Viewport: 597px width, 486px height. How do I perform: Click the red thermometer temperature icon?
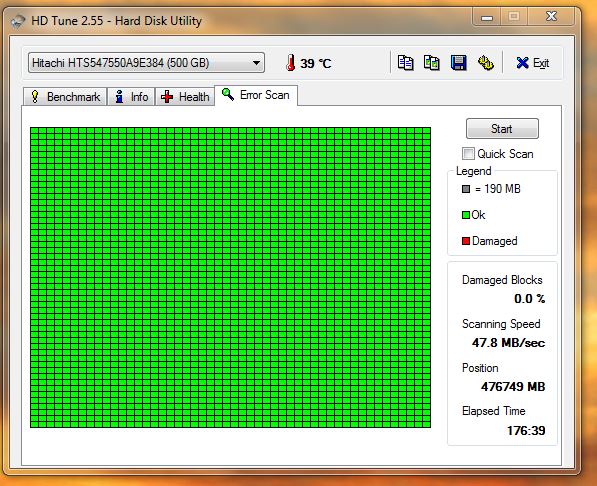291,63
